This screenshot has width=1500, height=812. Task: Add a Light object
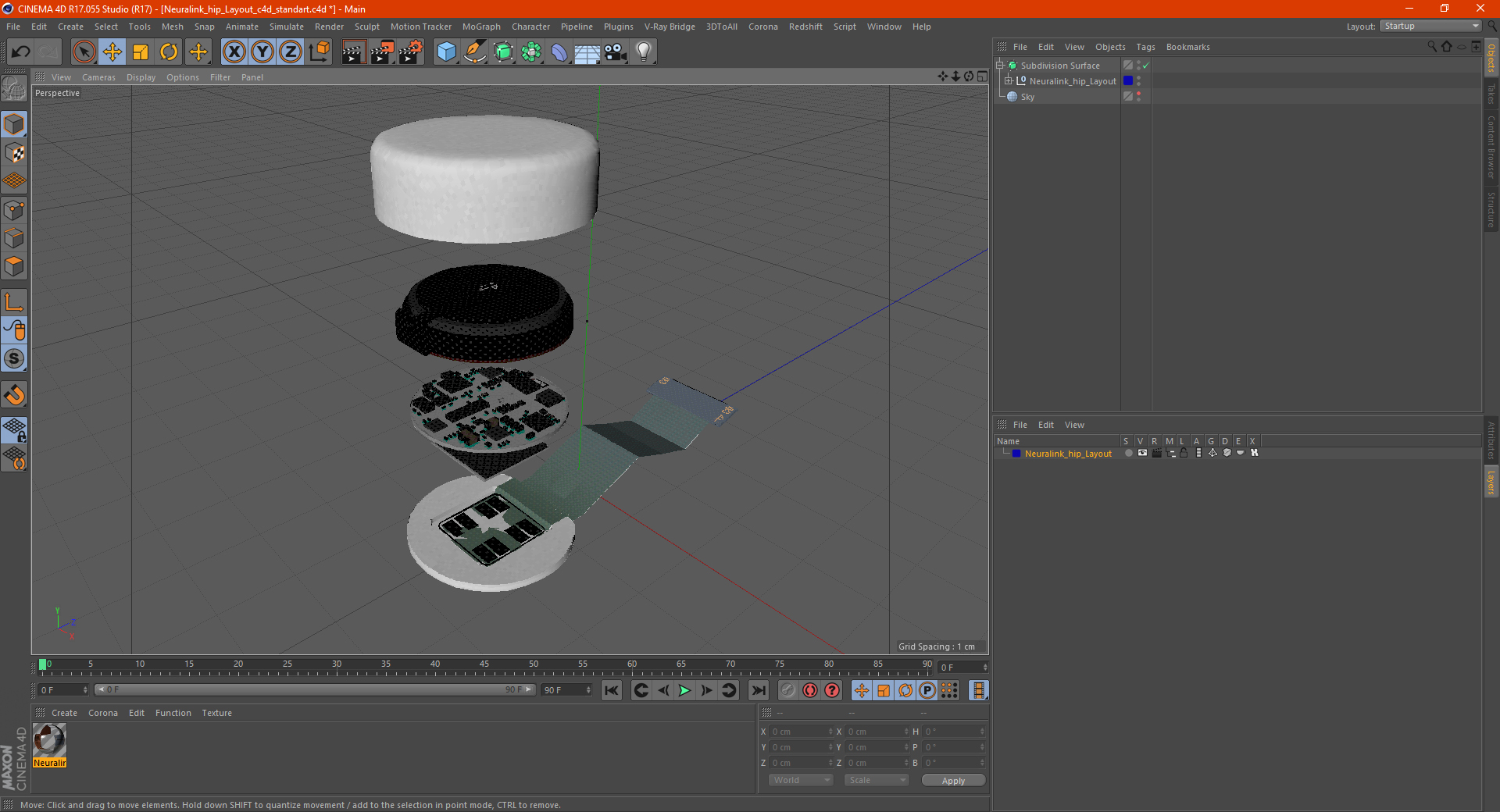tap(644, 52)
